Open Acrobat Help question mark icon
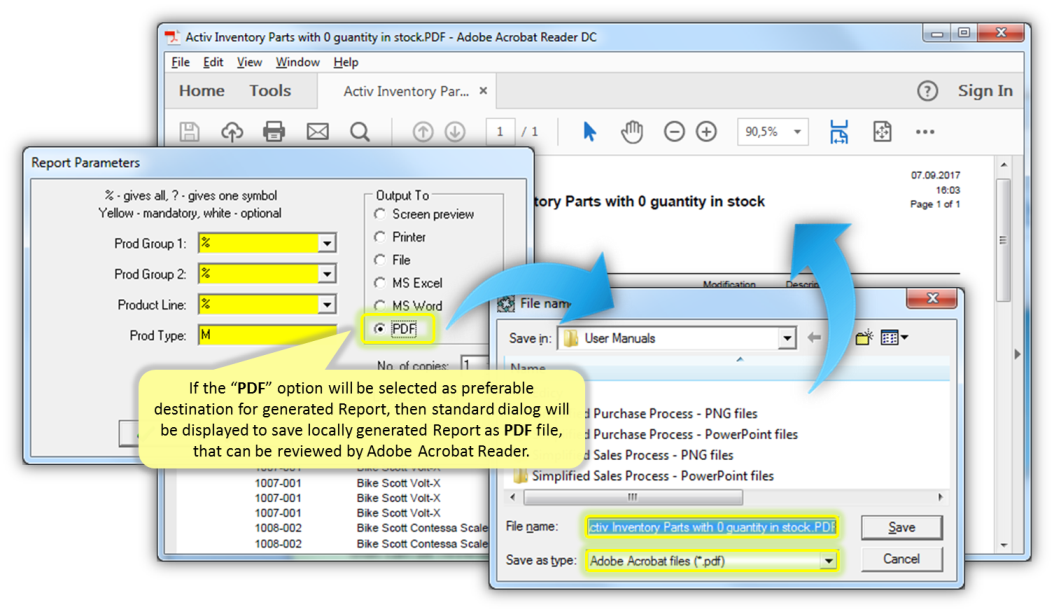Image resolution: width=1054 pixels, height=612 pixels. click(928, 91)
